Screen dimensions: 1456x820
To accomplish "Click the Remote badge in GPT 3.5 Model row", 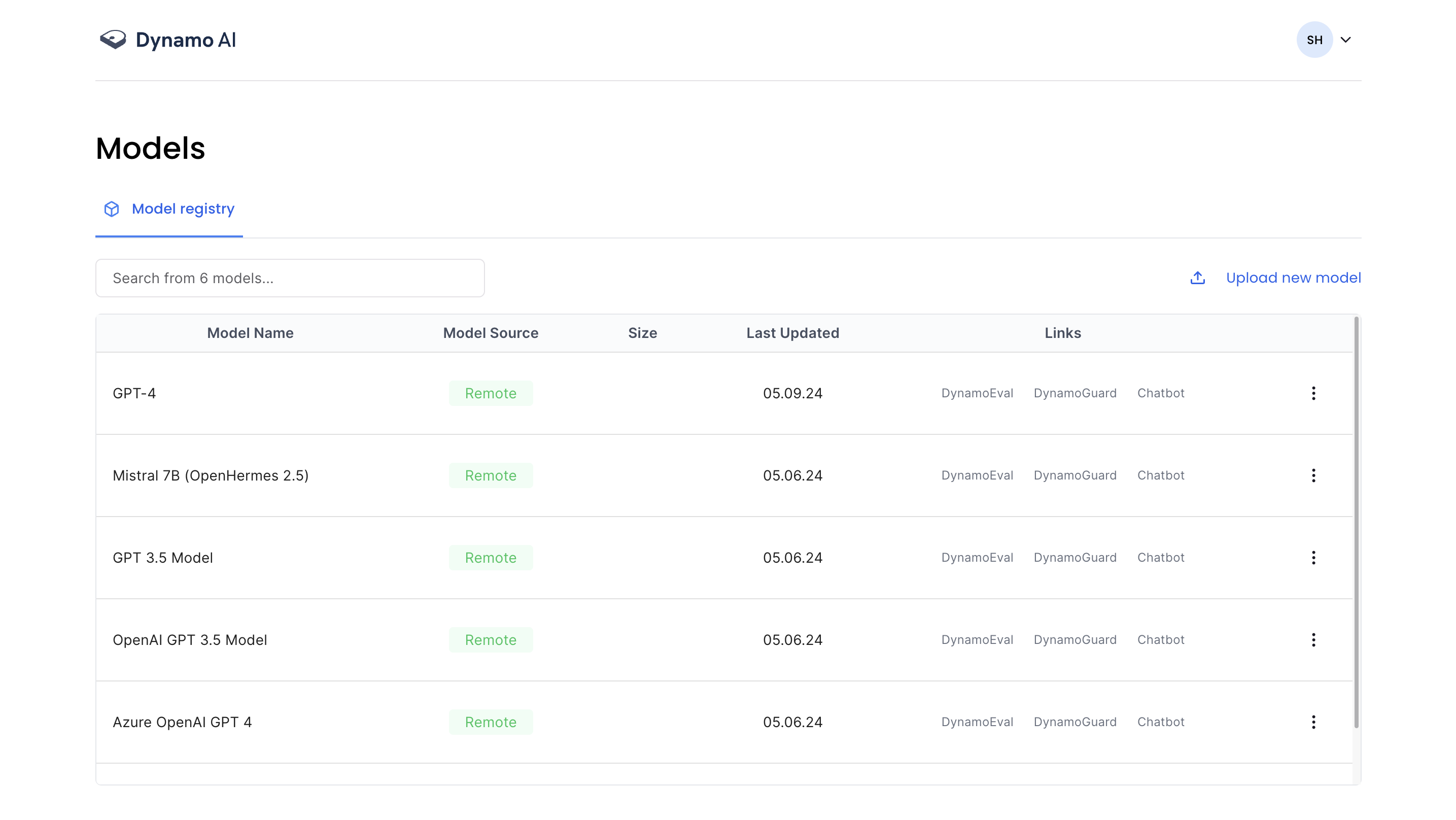I will [x=491, y=558].
